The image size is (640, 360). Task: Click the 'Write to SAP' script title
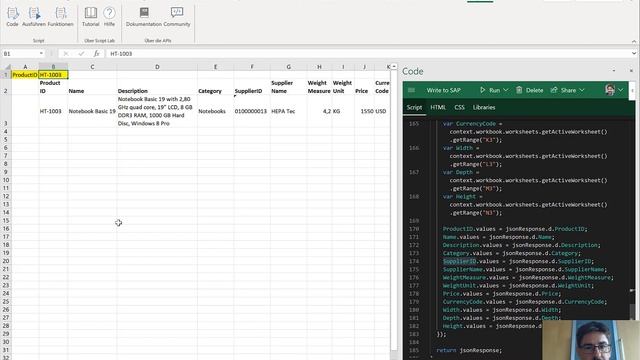tap(443, 90)
